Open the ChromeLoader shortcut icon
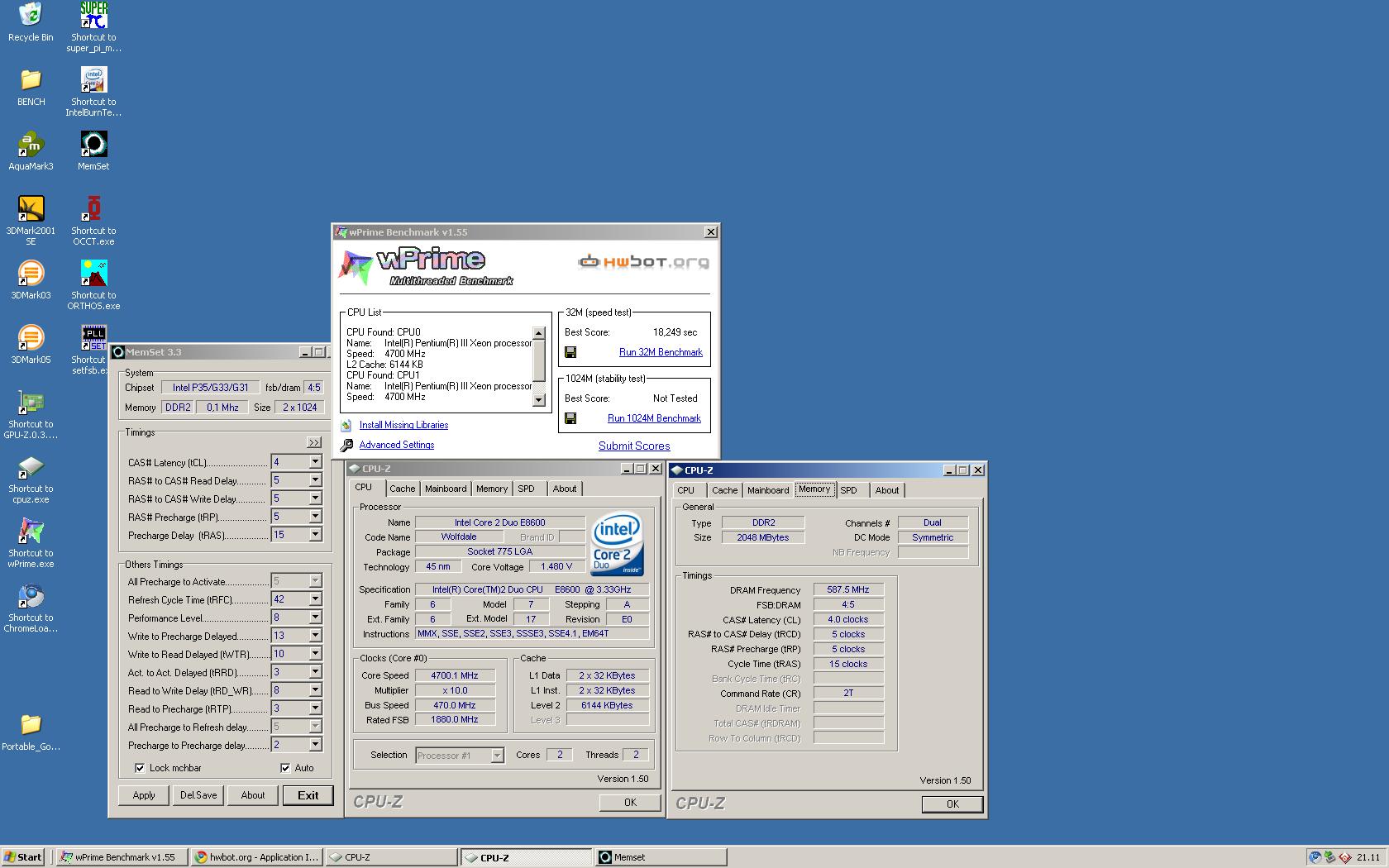 click(x=31, y=595)
